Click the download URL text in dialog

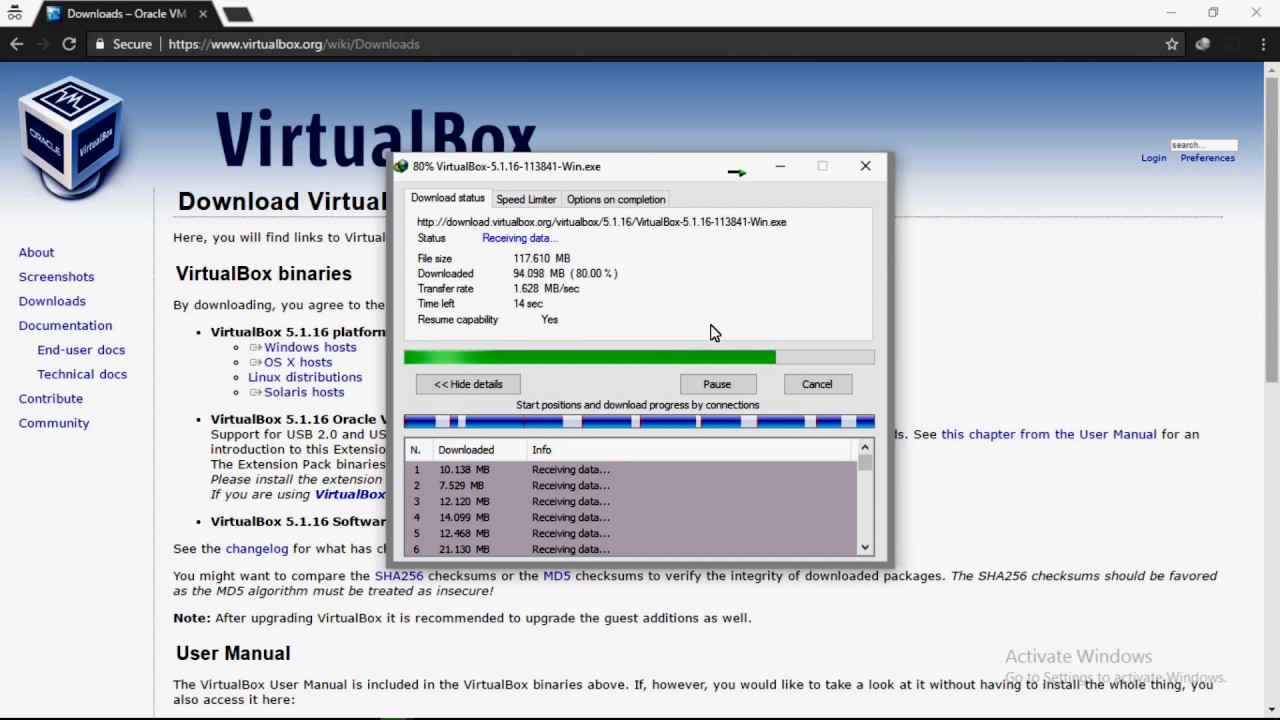tap(601, 222)
